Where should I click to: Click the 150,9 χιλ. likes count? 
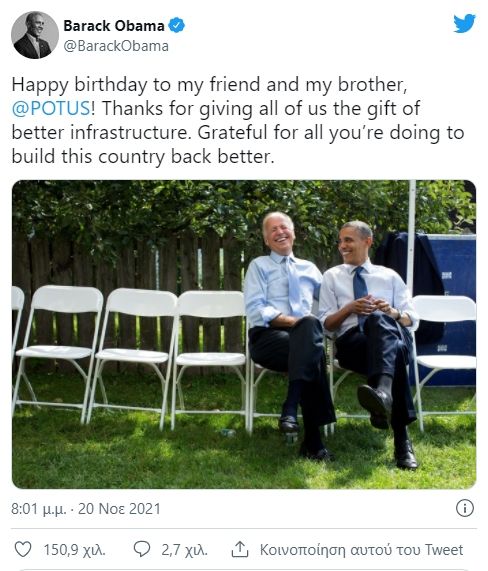coord(75,550)
